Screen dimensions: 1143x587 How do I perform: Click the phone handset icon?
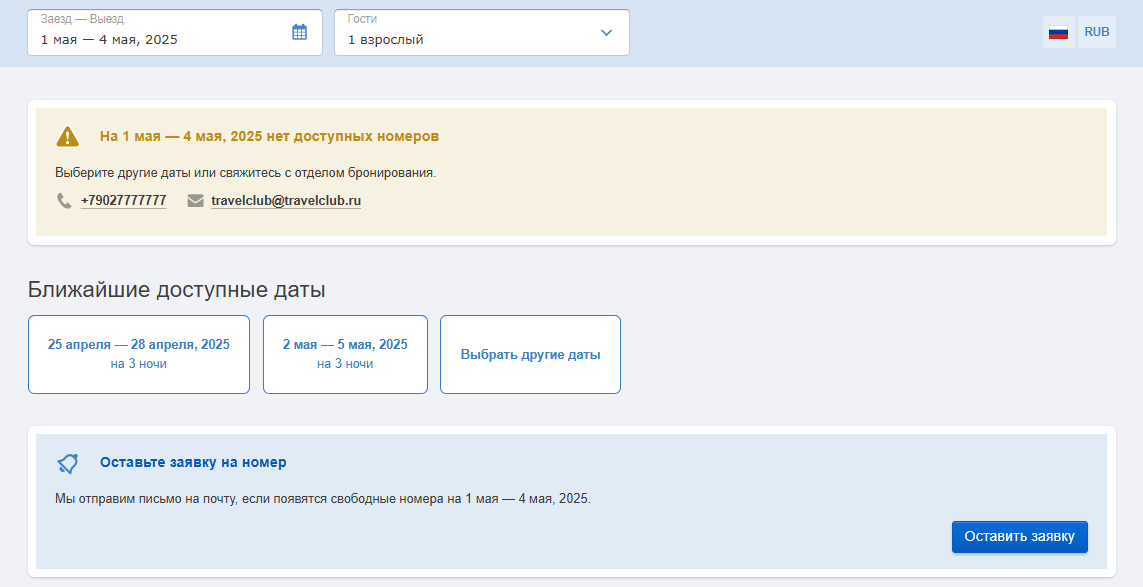click(x=64, y=201)
